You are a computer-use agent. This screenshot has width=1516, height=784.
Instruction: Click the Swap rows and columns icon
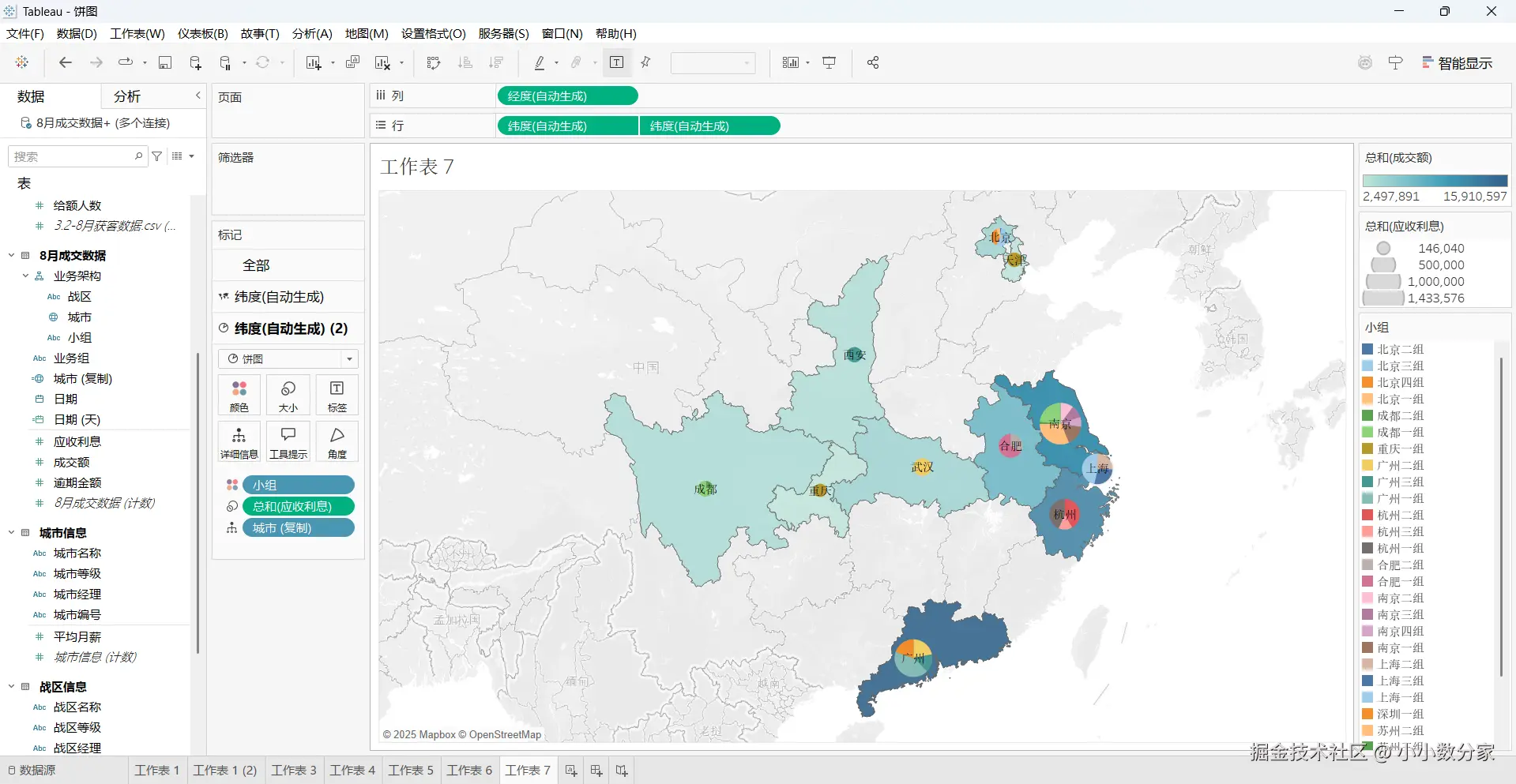[x=433, y=63]
